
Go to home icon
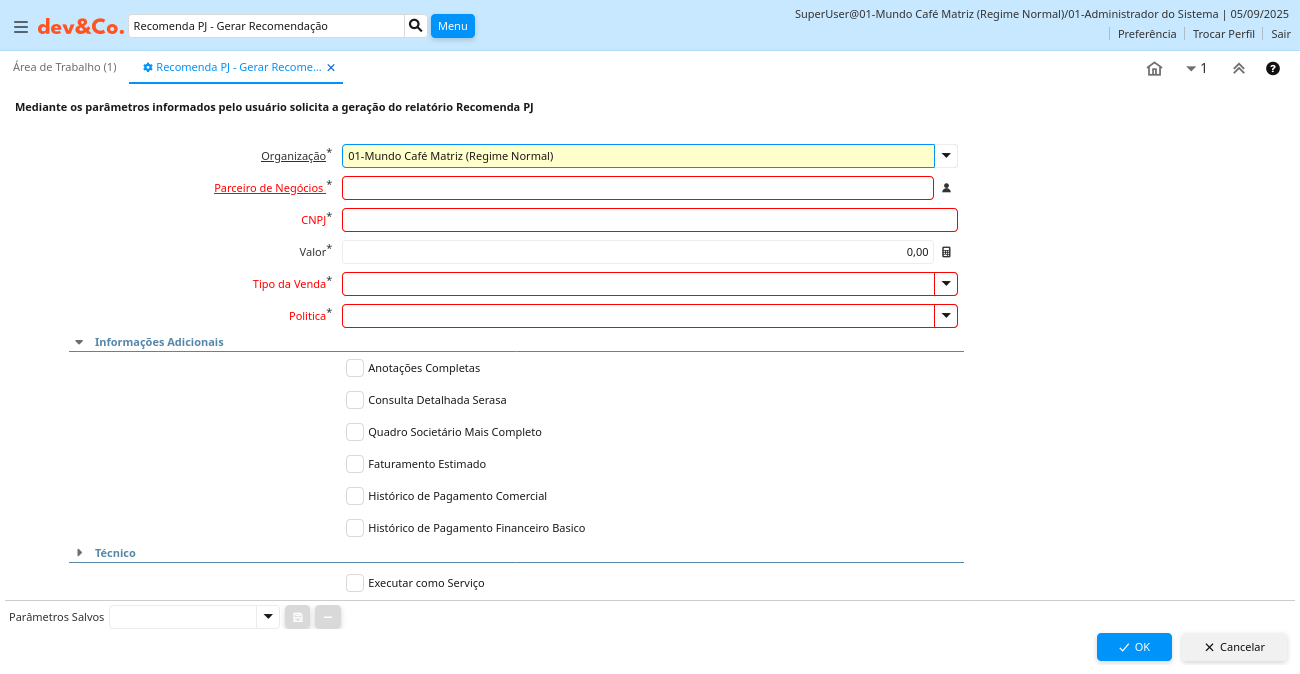point(1154,69)
